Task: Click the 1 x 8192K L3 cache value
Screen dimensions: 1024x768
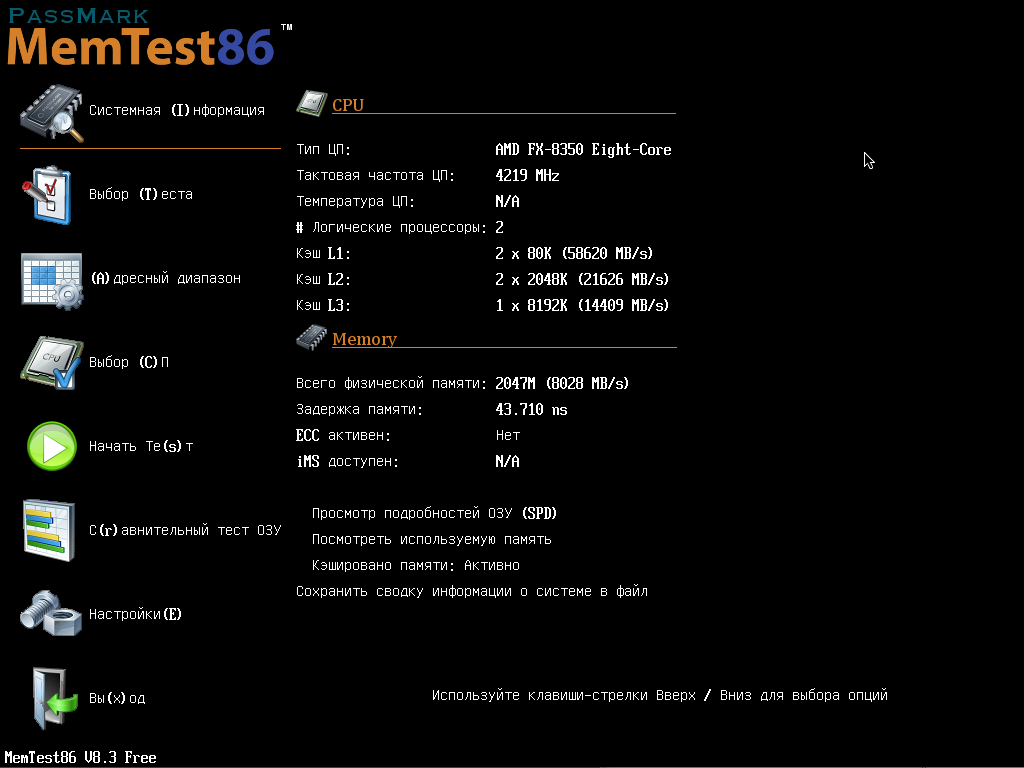Action: pyautogui.click(x=582, y=306)
